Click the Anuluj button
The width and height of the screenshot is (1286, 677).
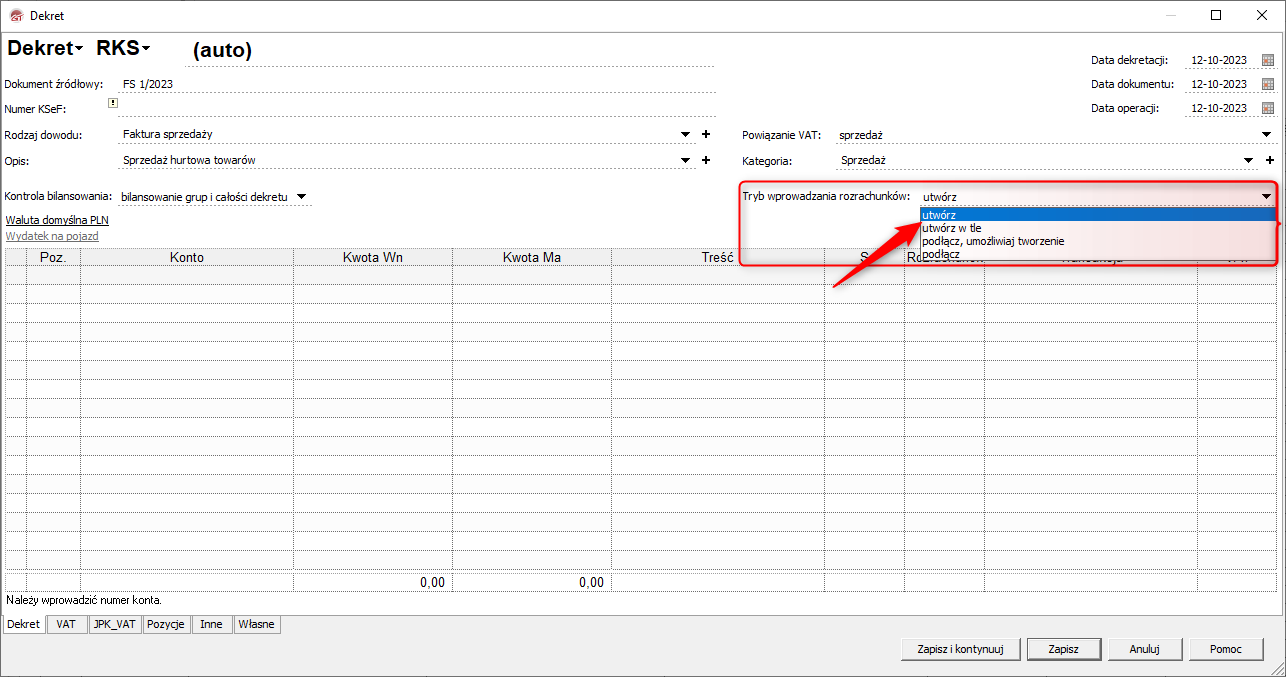point(1144,649)
